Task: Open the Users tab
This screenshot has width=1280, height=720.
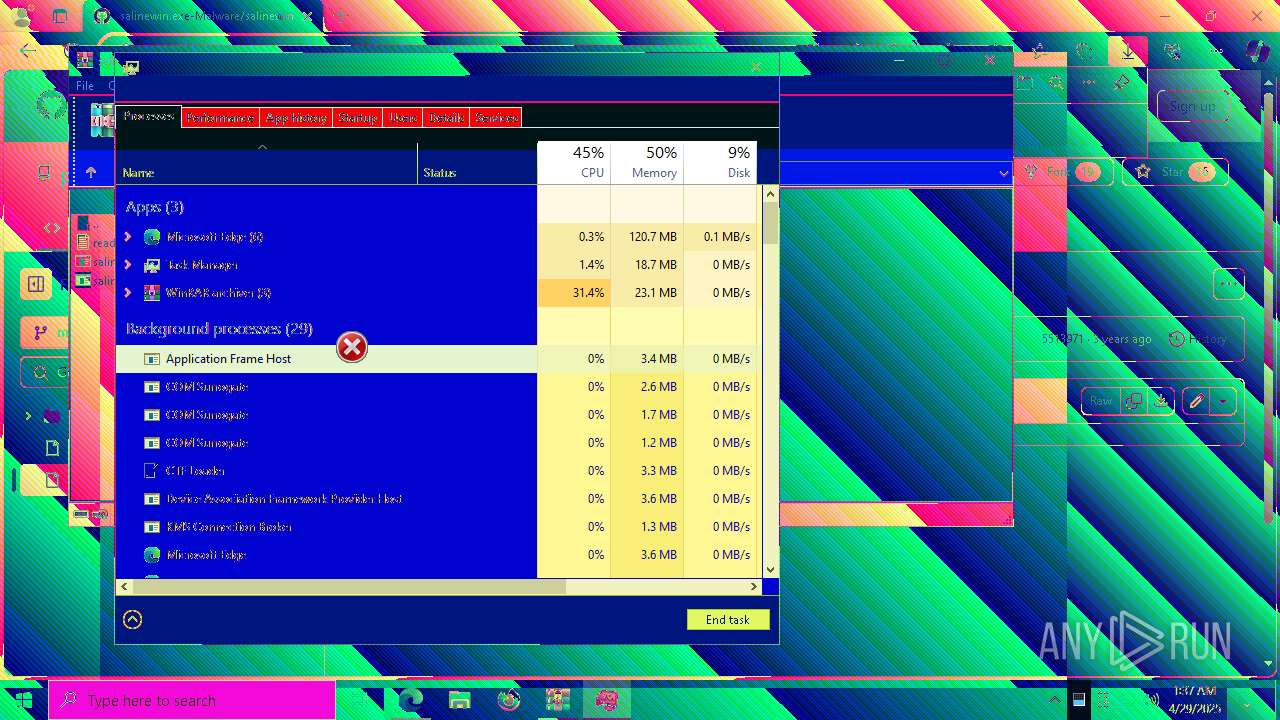Action: (403, 117)
